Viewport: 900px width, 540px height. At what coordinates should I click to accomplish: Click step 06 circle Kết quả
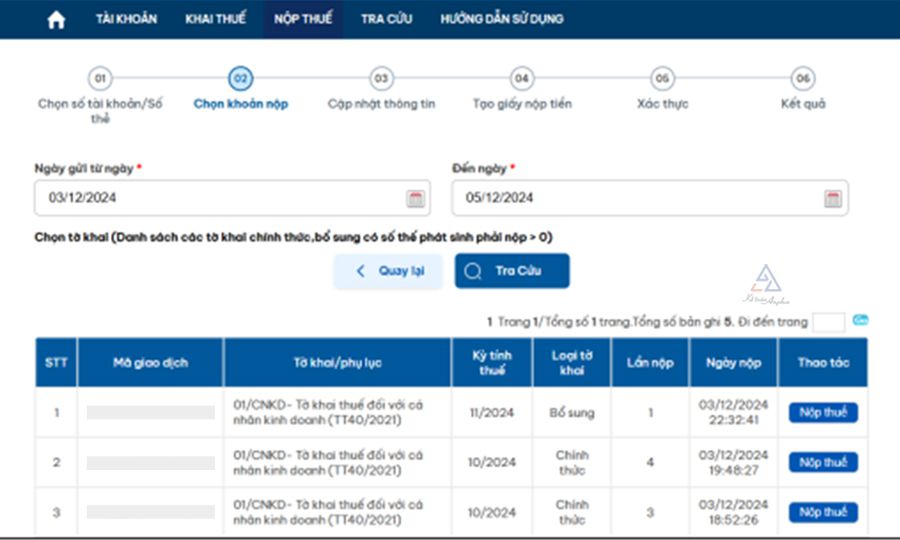click(x=802, y=79)
